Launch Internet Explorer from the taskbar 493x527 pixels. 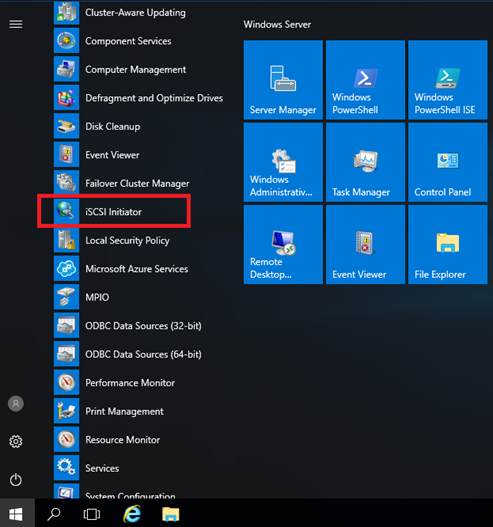pos(132,514)
